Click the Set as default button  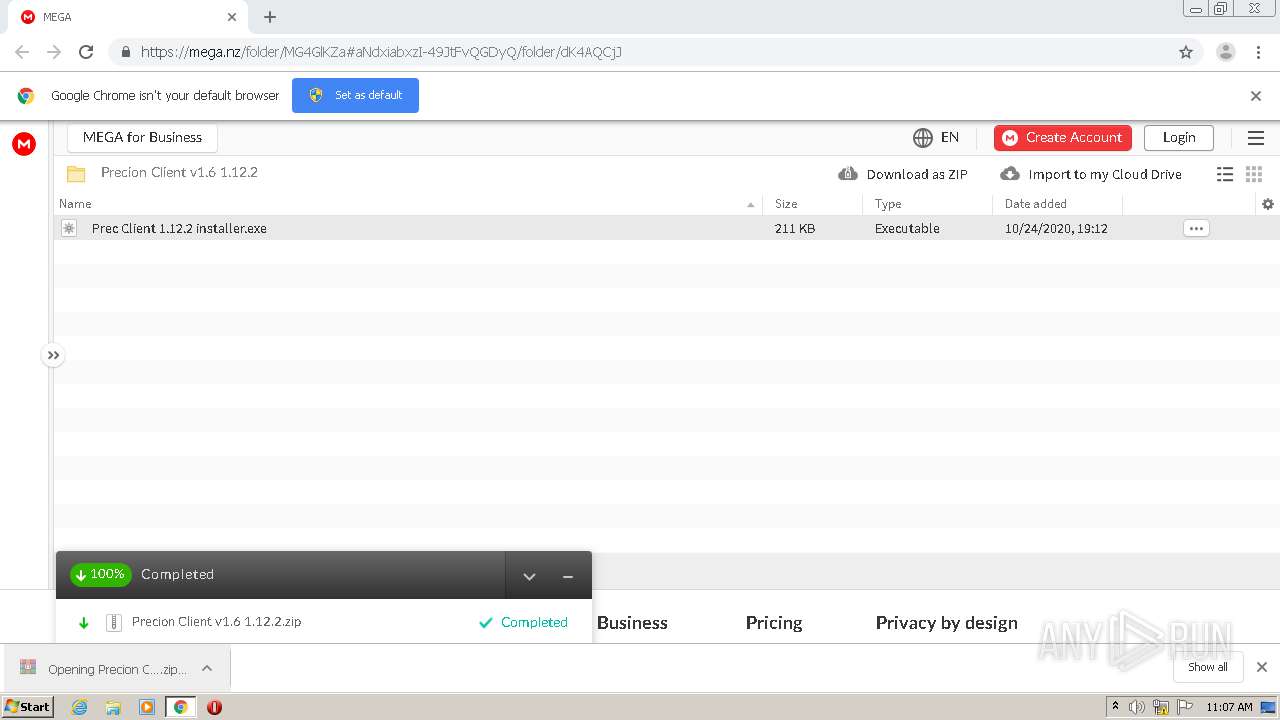pyautogui.click(x=355, y=95)
